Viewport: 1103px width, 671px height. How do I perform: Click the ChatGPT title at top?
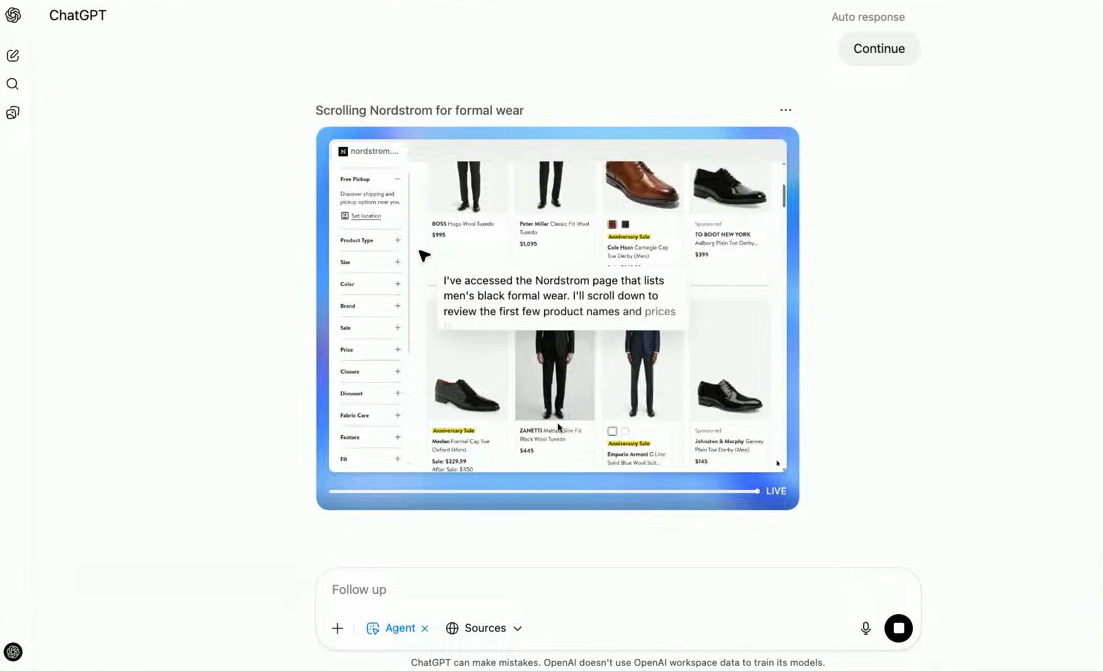(77, 15)
